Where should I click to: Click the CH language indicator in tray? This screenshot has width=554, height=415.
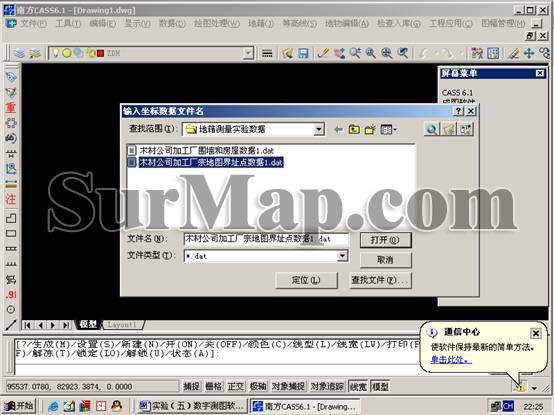point(508,405)
